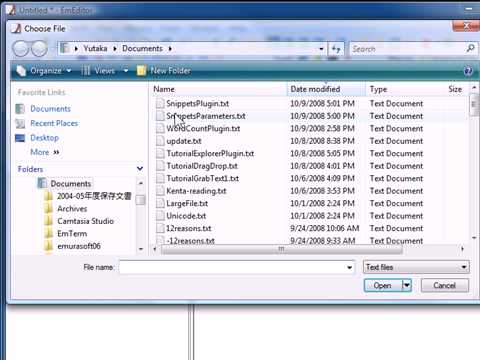
Task: Click the Unicode.txt file icon
Action: click(x=160, y=216)
